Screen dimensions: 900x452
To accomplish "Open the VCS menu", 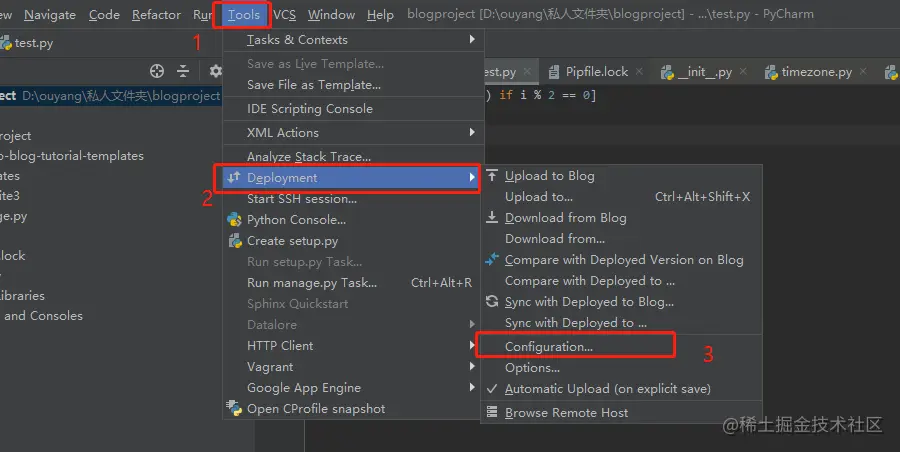I will click(x=284, y=15).
